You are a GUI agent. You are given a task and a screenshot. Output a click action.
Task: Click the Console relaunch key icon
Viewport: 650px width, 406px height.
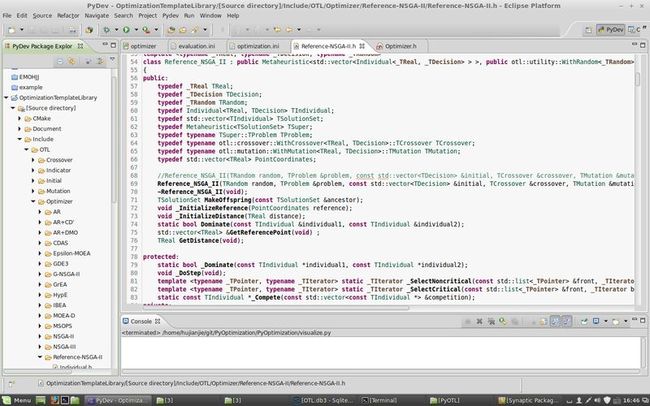(503, 321)
